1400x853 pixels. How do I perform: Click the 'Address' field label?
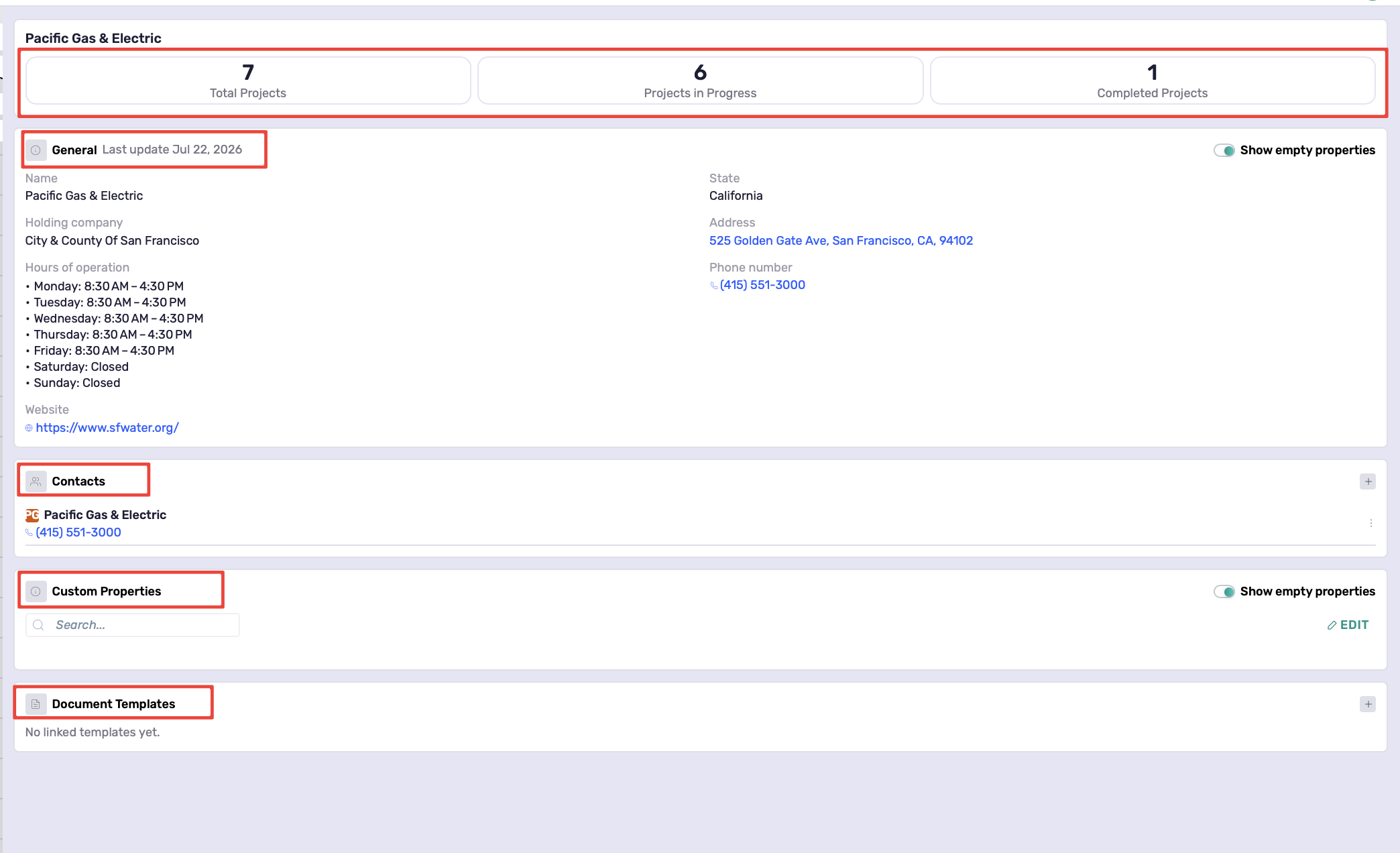pos(732,223)
